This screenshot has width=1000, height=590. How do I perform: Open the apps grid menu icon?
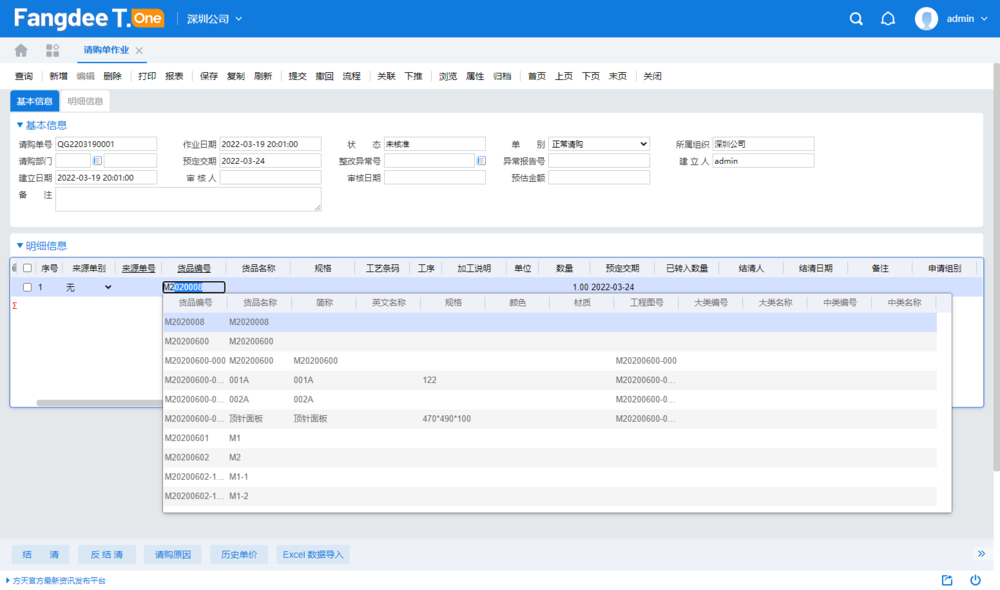coord(52,50)
